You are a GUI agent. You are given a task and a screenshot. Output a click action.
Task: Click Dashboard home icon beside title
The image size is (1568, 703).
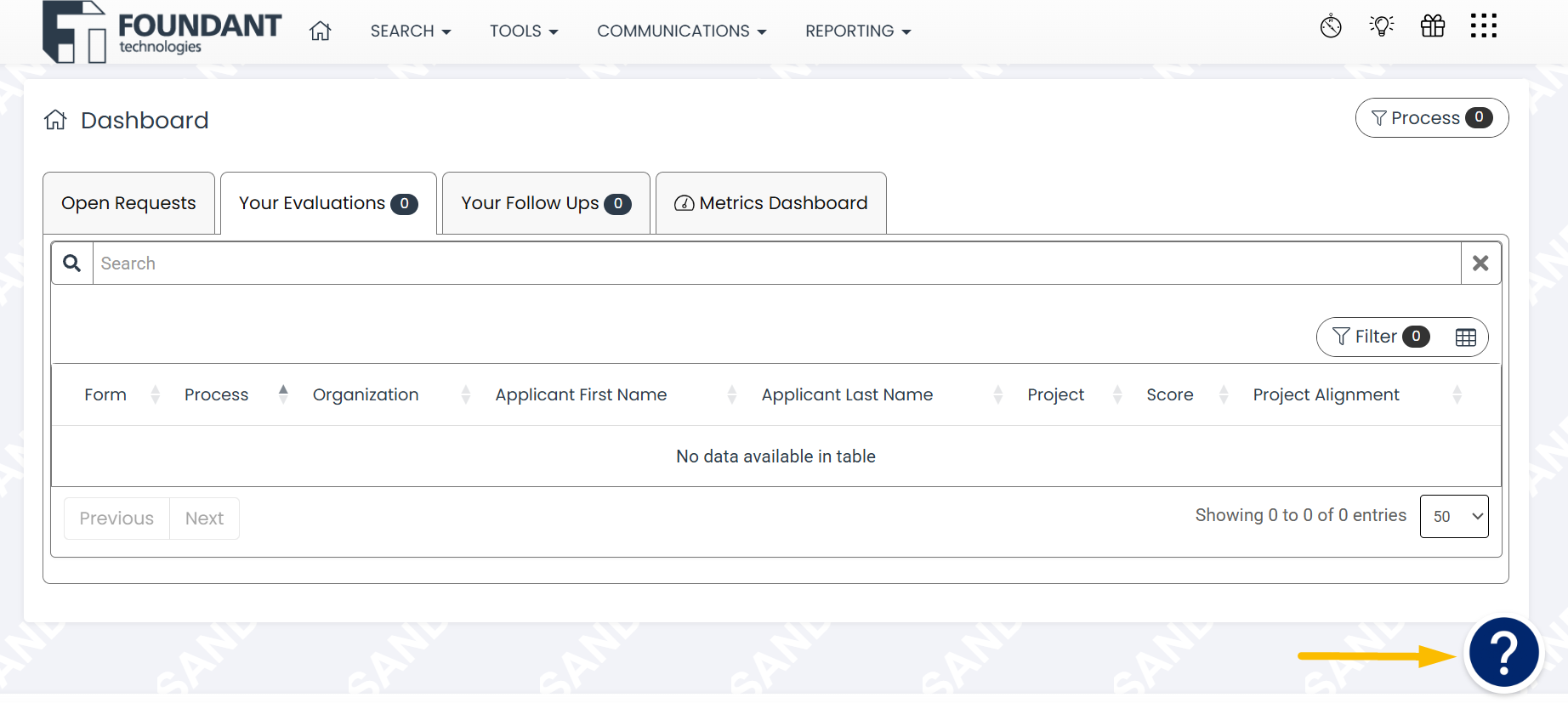(x=56, y=120)
